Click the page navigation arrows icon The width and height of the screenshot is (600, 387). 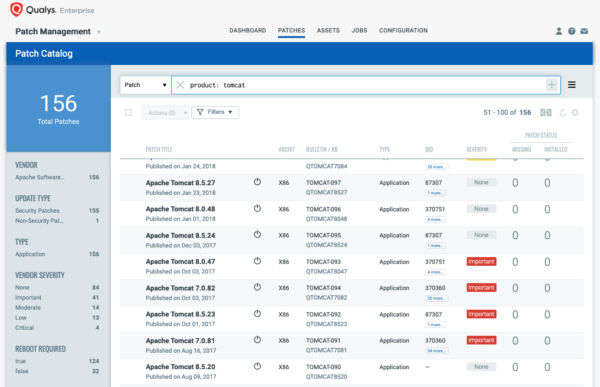click(546, 113)
